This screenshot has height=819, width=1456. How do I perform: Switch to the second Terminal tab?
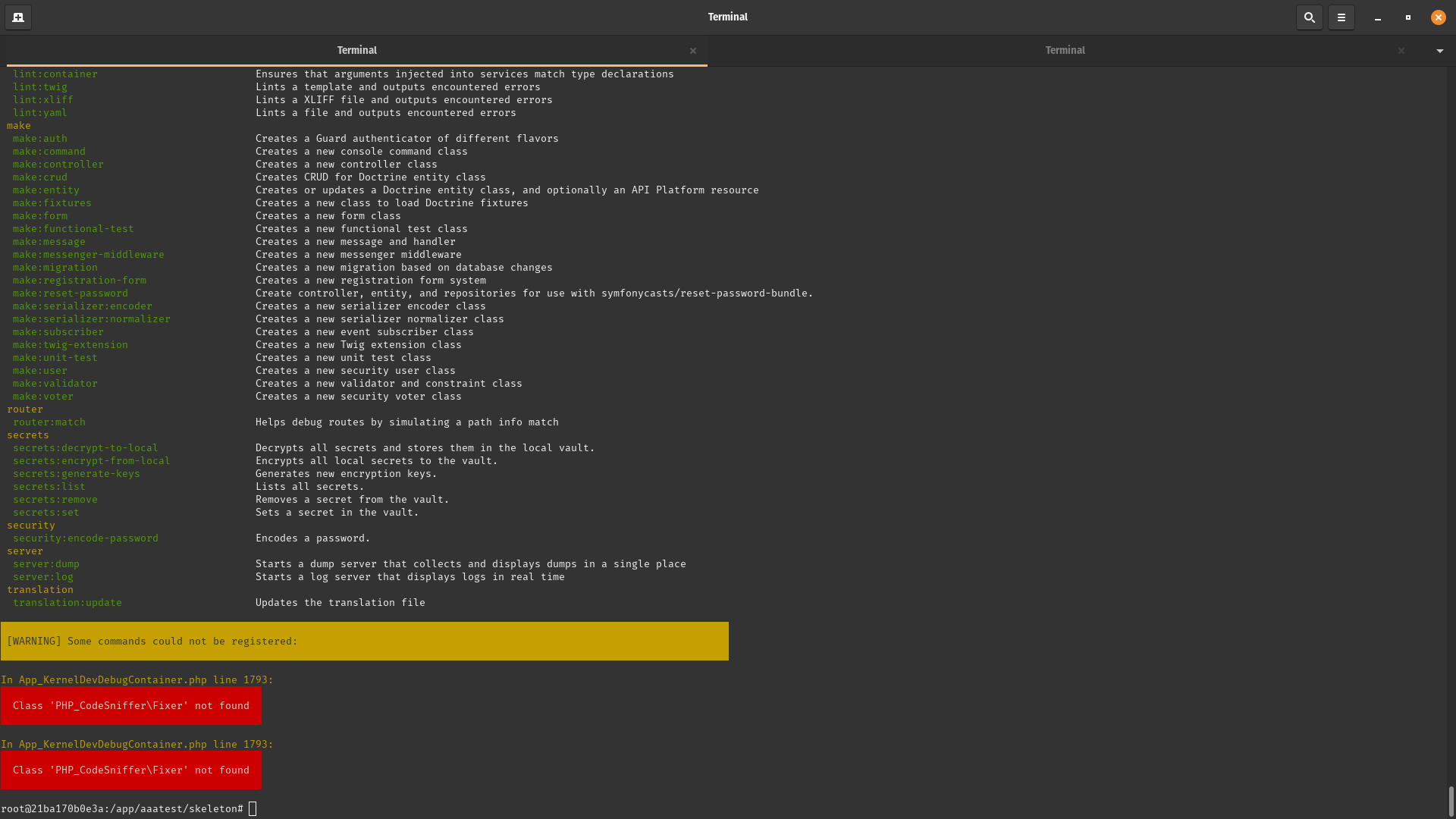coord(1065,50)
